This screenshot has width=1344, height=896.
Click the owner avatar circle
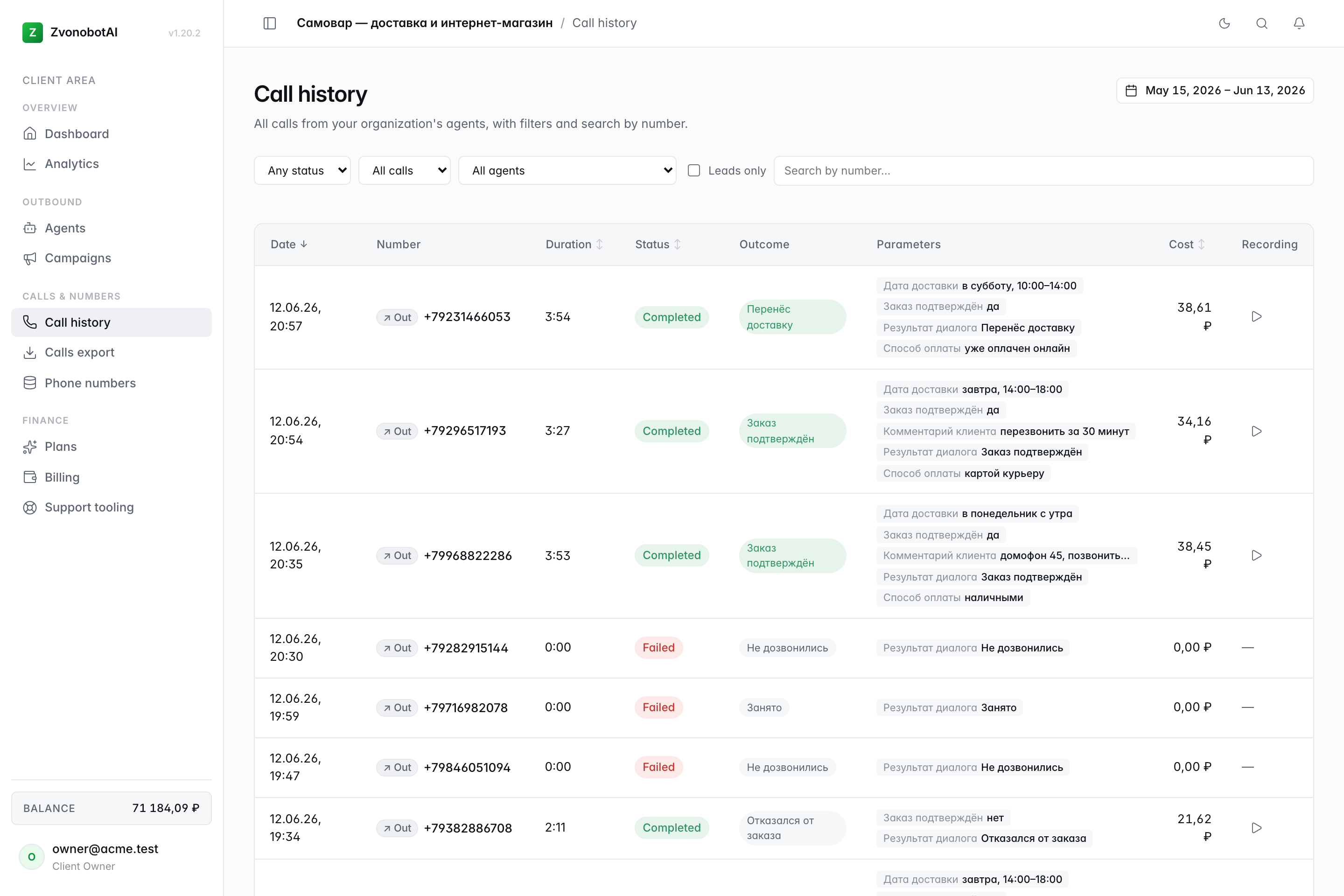click(31, 857)
